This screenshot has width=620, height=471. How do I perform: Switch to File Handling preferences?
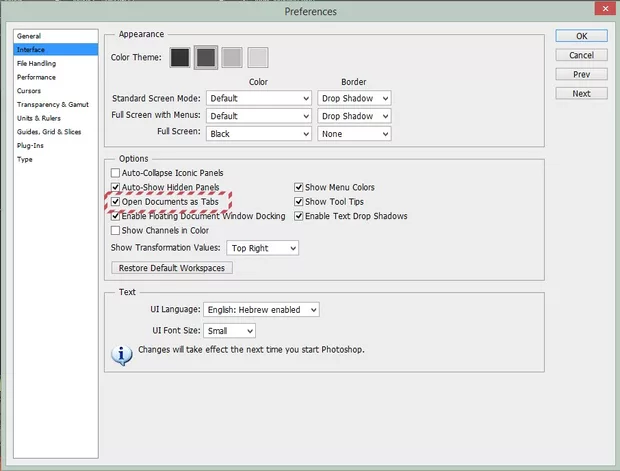click(36, 63)
